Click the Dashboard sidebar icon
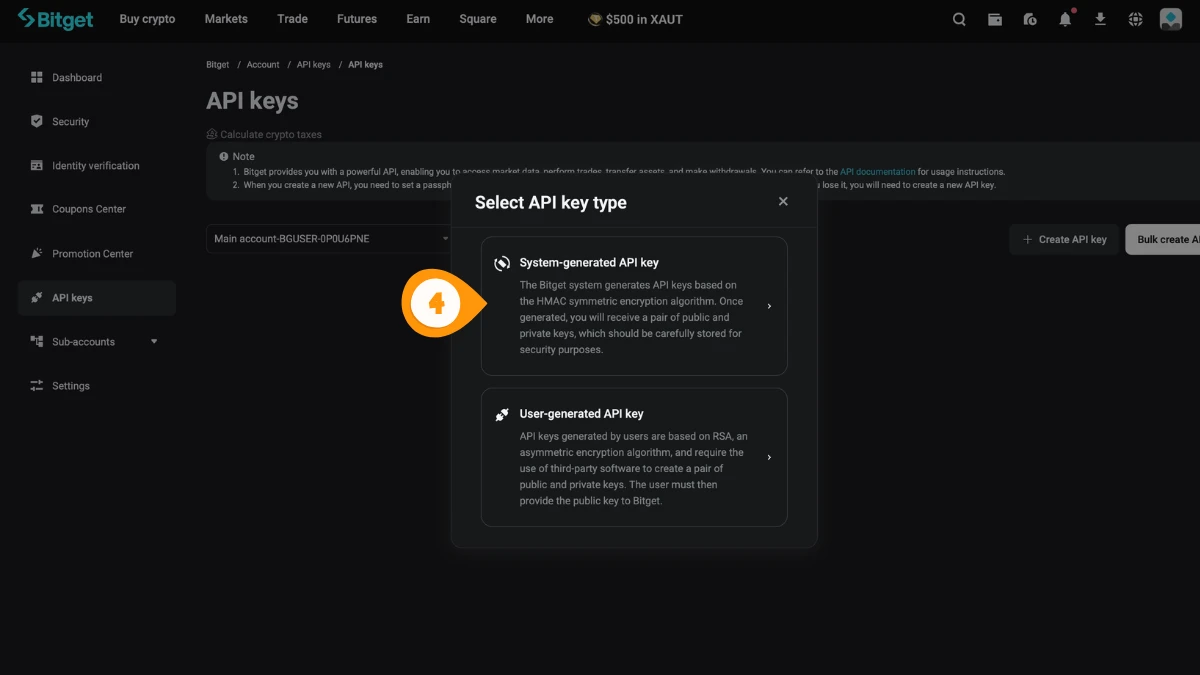The width and height of the screenshot is (1200, 675). (x=37, y=77)
